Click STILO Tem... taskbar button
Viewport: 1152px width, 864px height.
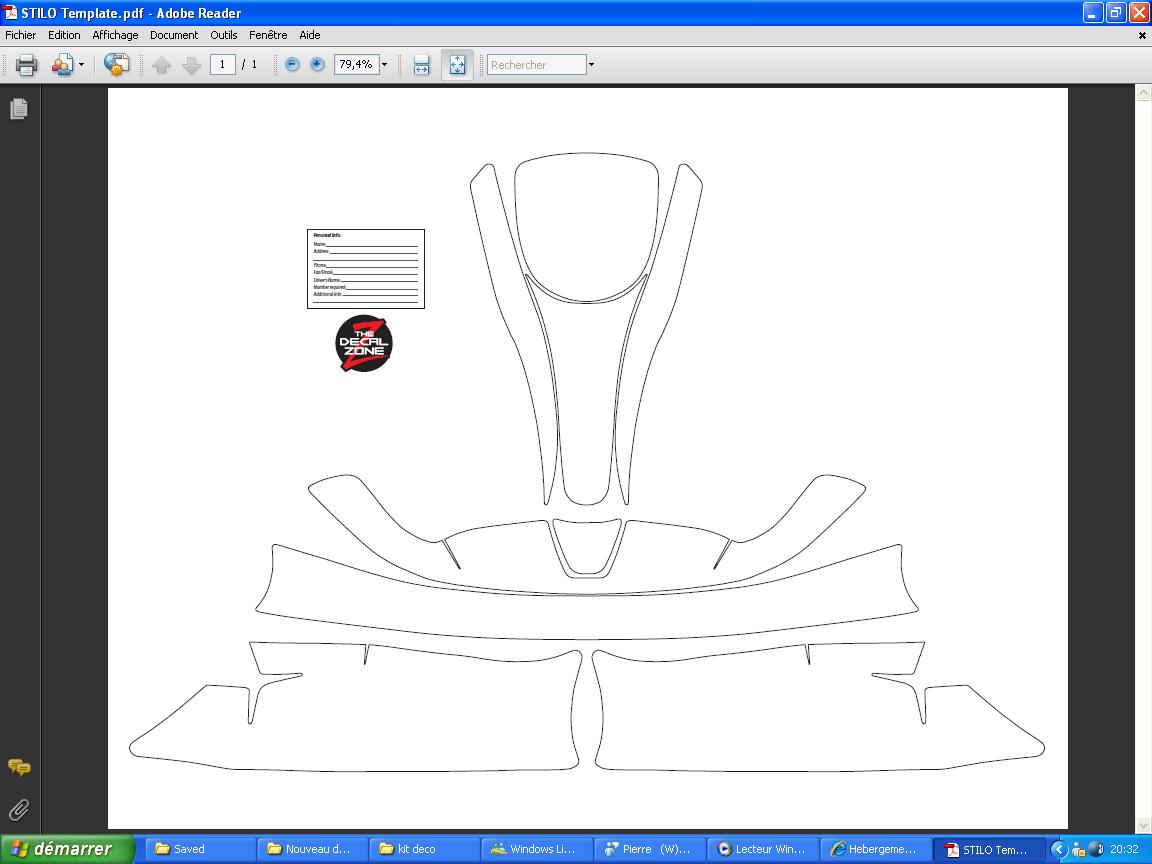(x=989, y=849)
